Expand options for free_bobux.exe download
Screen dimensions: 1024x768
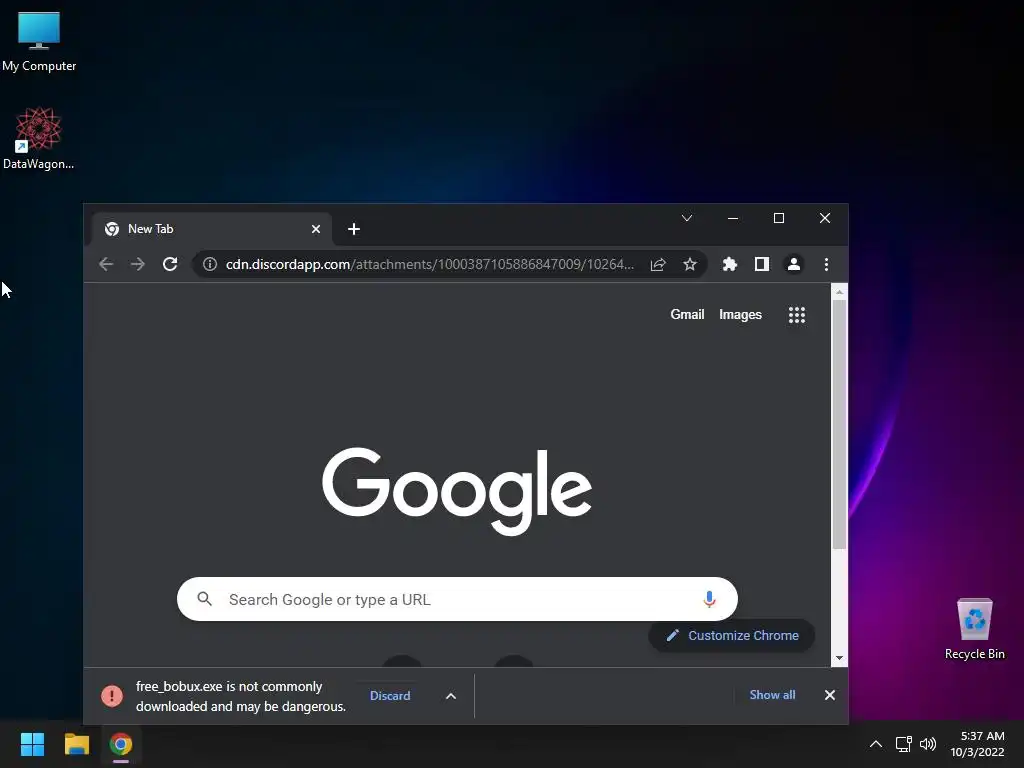(451, 696)
